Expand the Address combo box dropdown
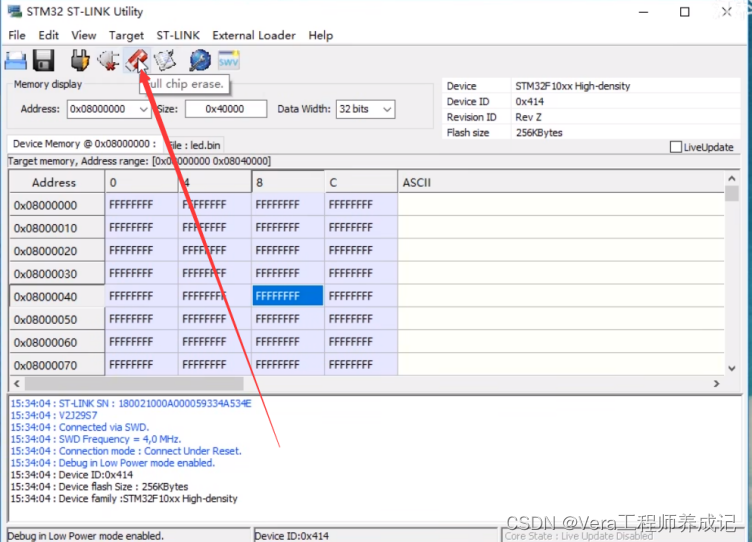 pyautogui.click(x=143, y=109)
